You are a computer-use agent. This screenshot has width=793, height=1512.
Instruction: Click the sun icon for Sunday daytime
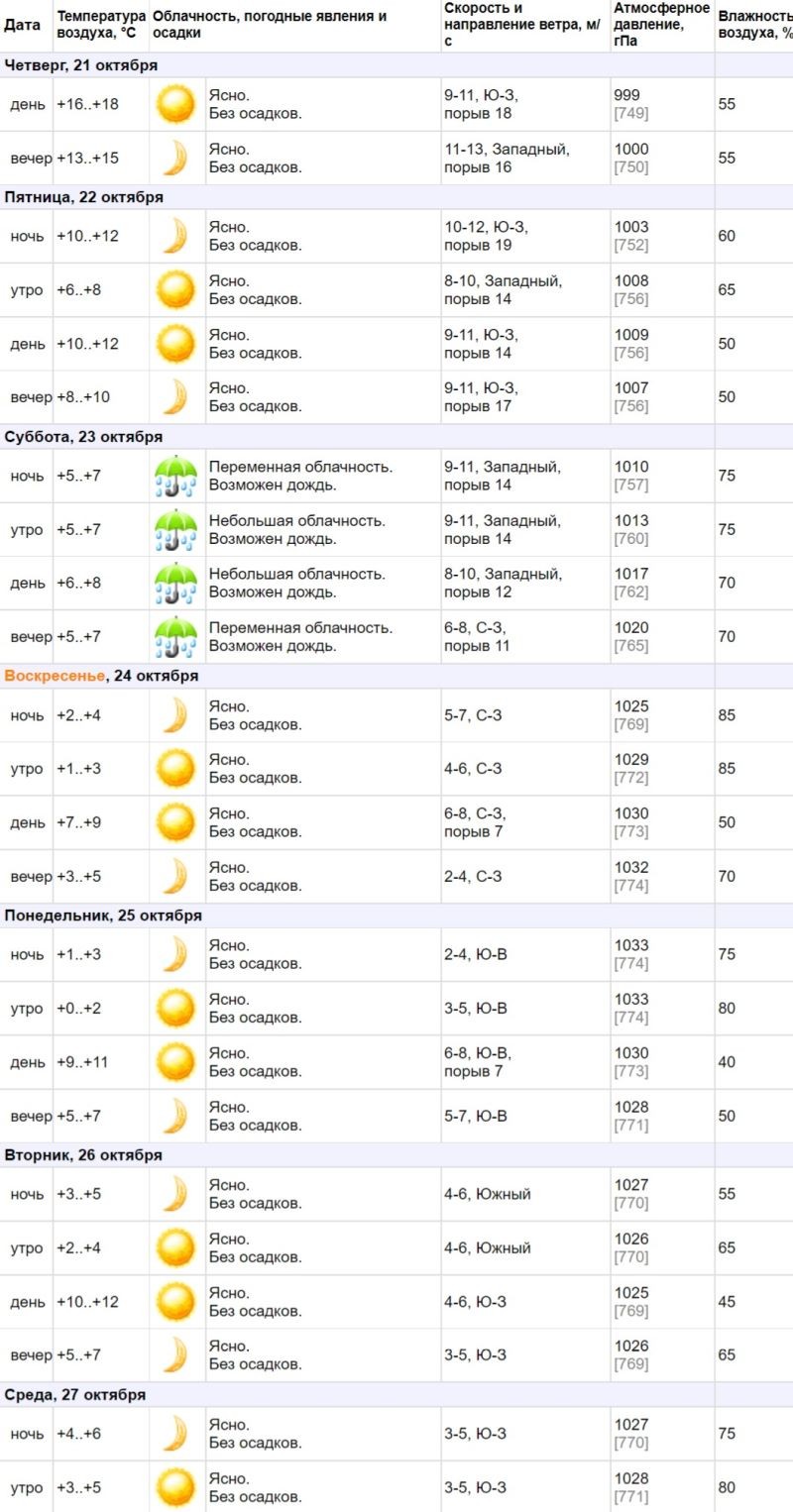176,822
